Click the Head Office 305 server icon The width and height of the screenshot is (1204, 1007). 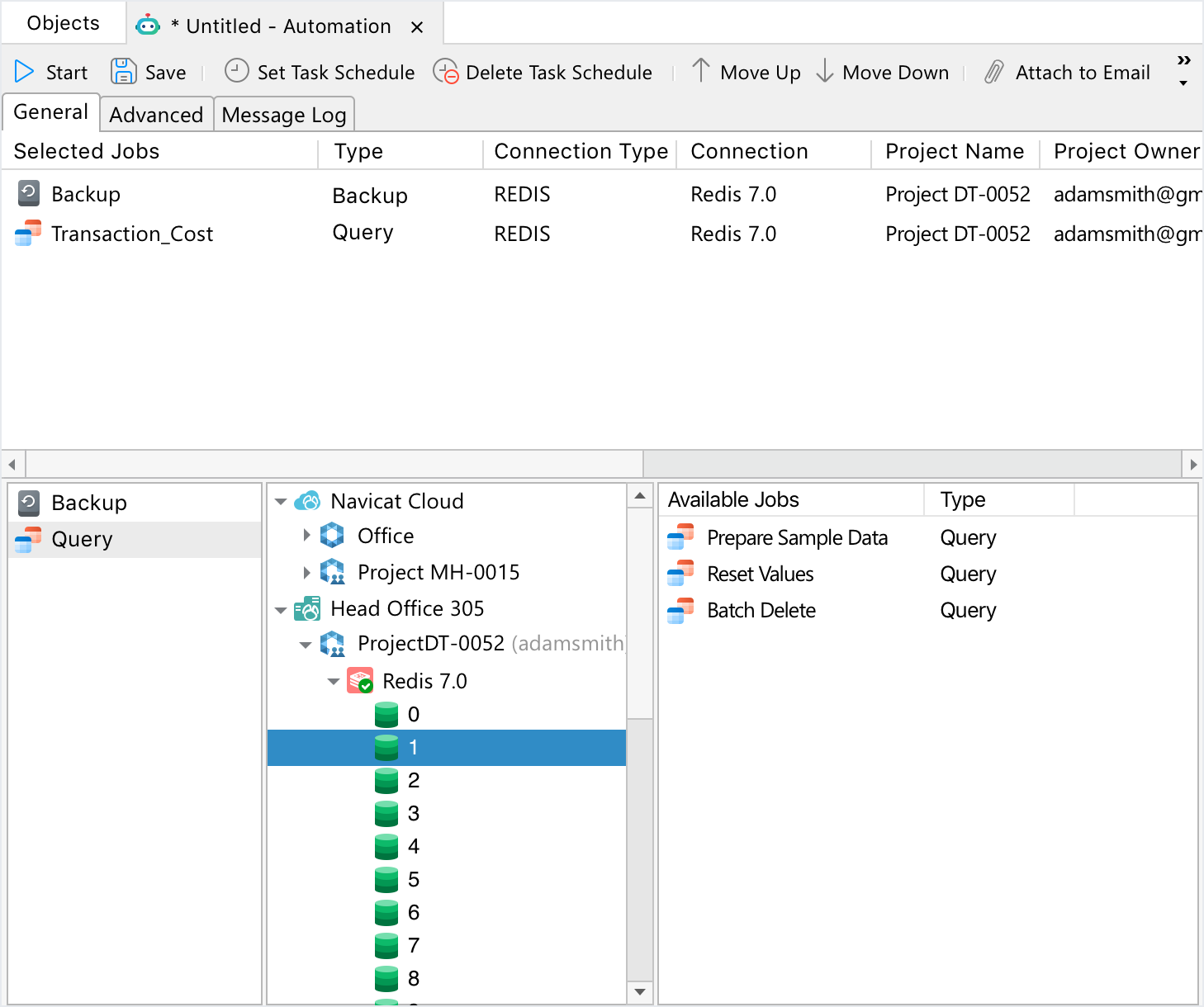(x=307, y=608)
